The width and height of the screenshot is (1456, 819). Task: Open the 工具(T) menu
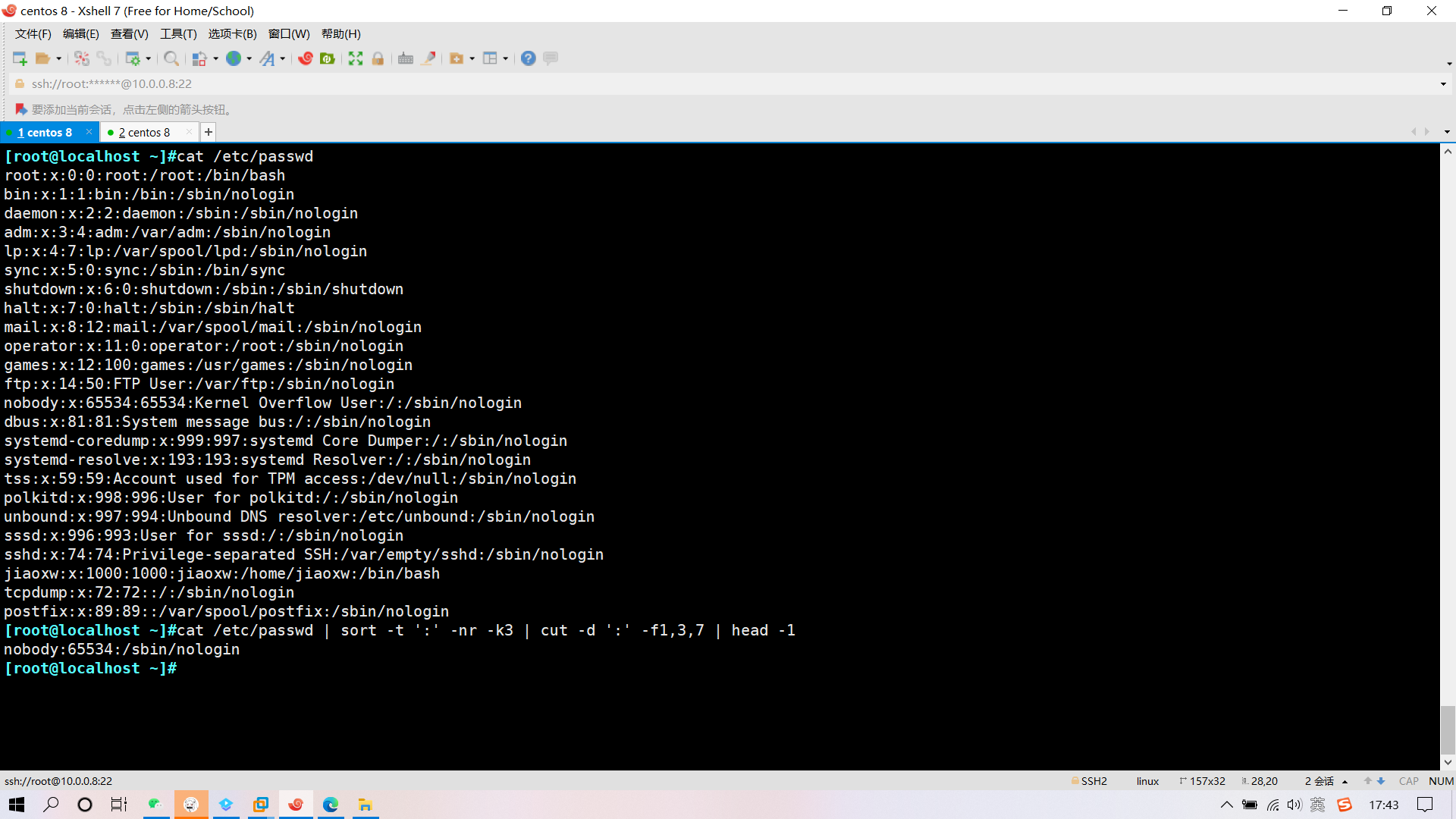[x=178, y=34]
